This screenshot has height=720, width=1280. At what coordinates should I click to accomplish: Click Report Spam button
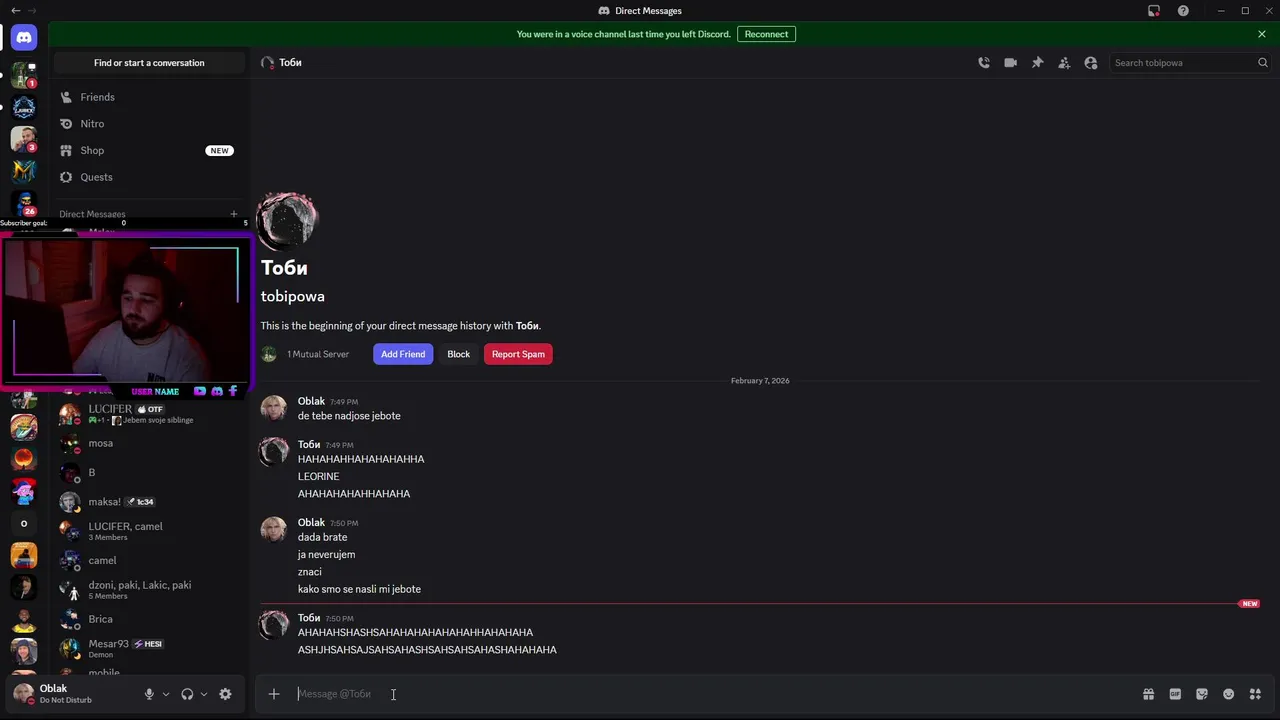518,354
